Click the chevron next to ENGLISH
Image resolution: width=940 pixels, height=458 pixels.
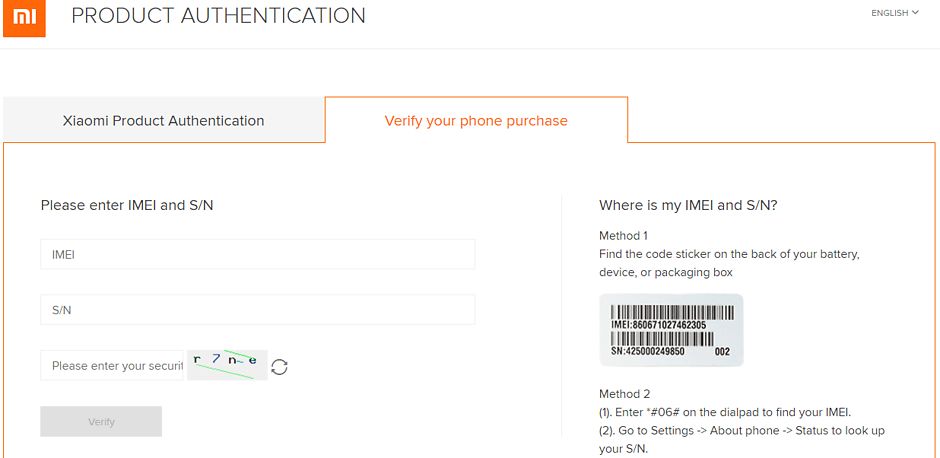916,13
